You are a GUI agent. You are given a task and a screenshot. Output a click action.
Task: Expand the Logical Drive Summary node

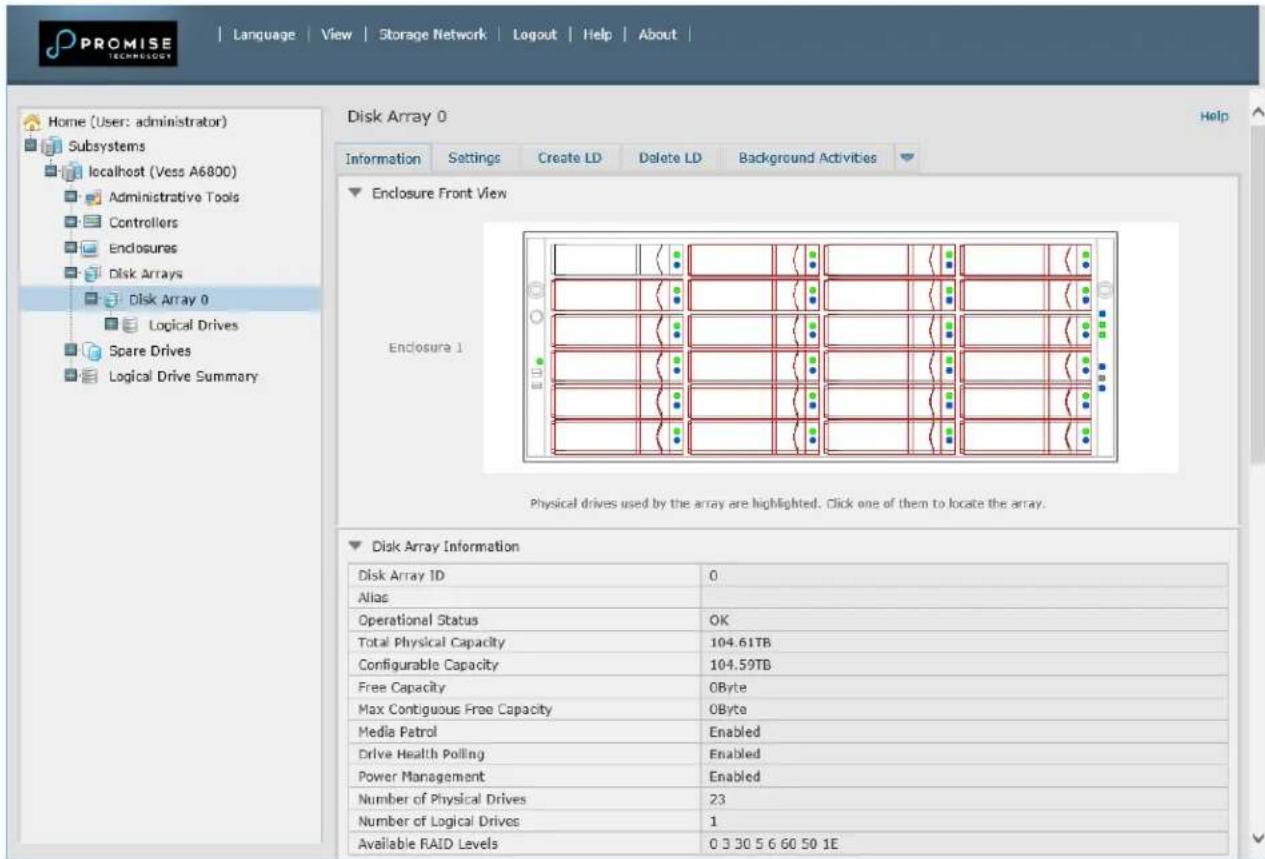pos(70,377)
